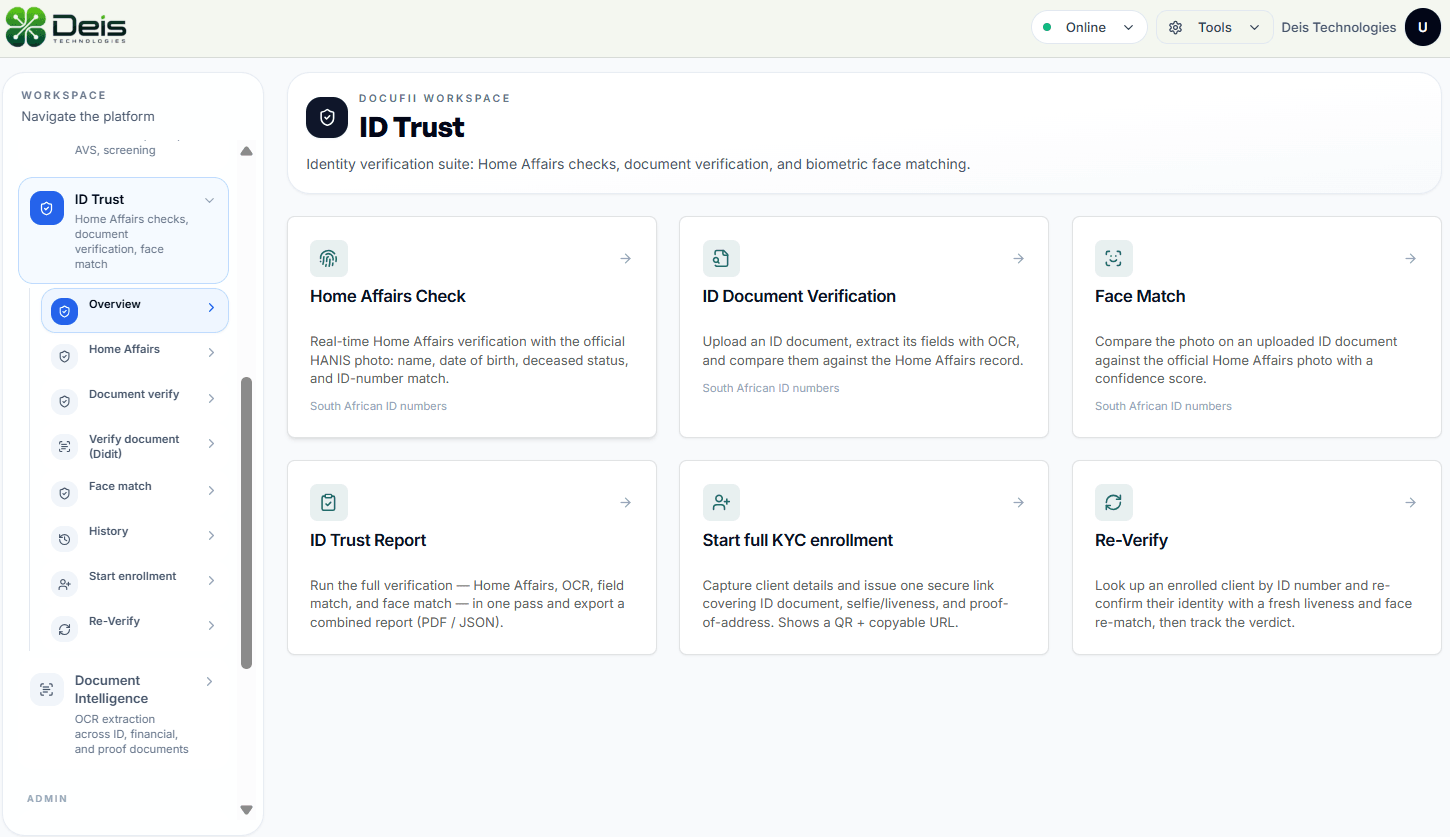Open the Online status dropdown
The width and height of the screenshot is (1450, 837).
(x=1089, y=27)
